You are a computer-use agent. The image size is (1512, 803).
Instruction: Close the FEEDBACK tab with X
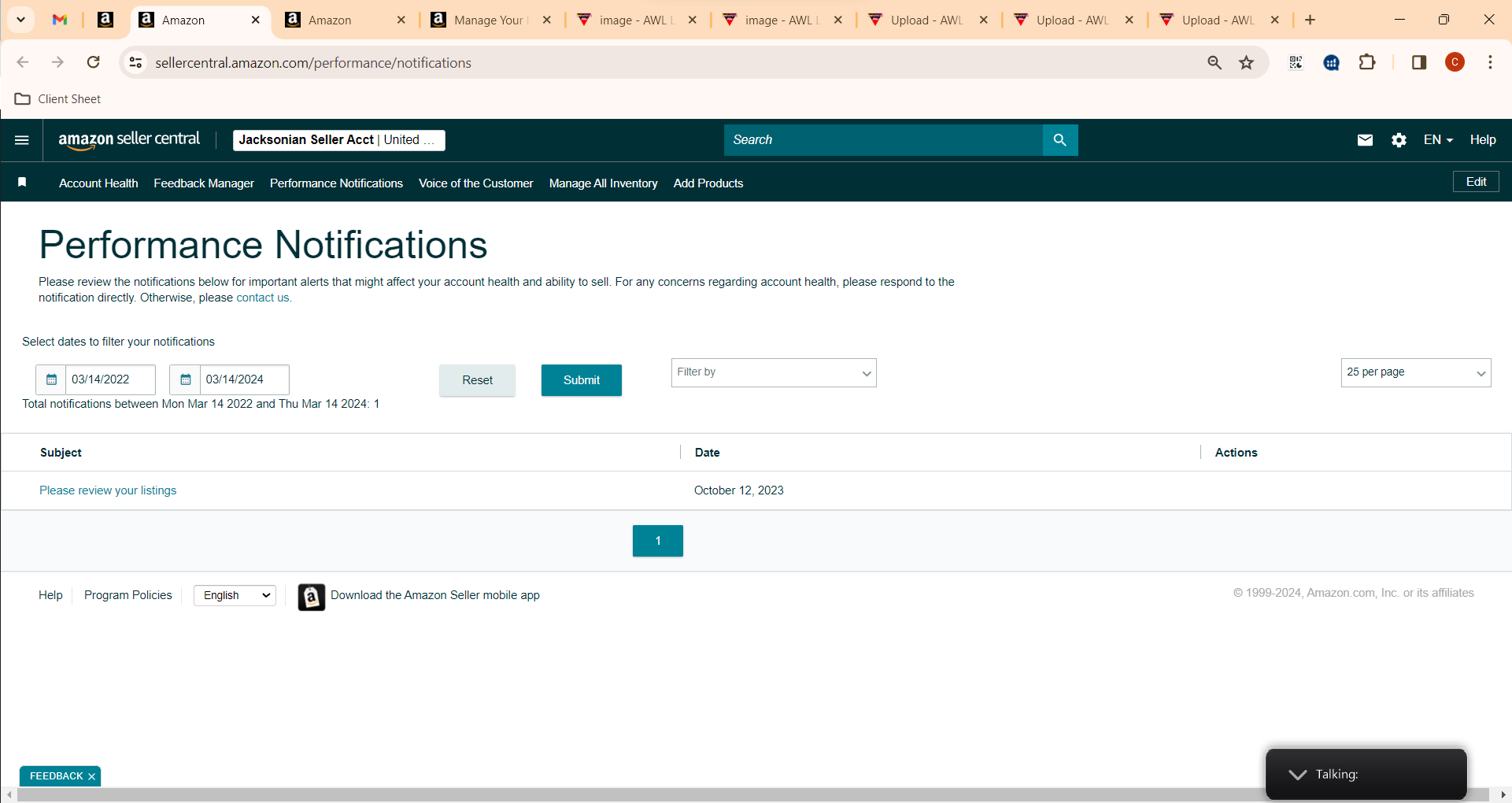tap(91, 776)
